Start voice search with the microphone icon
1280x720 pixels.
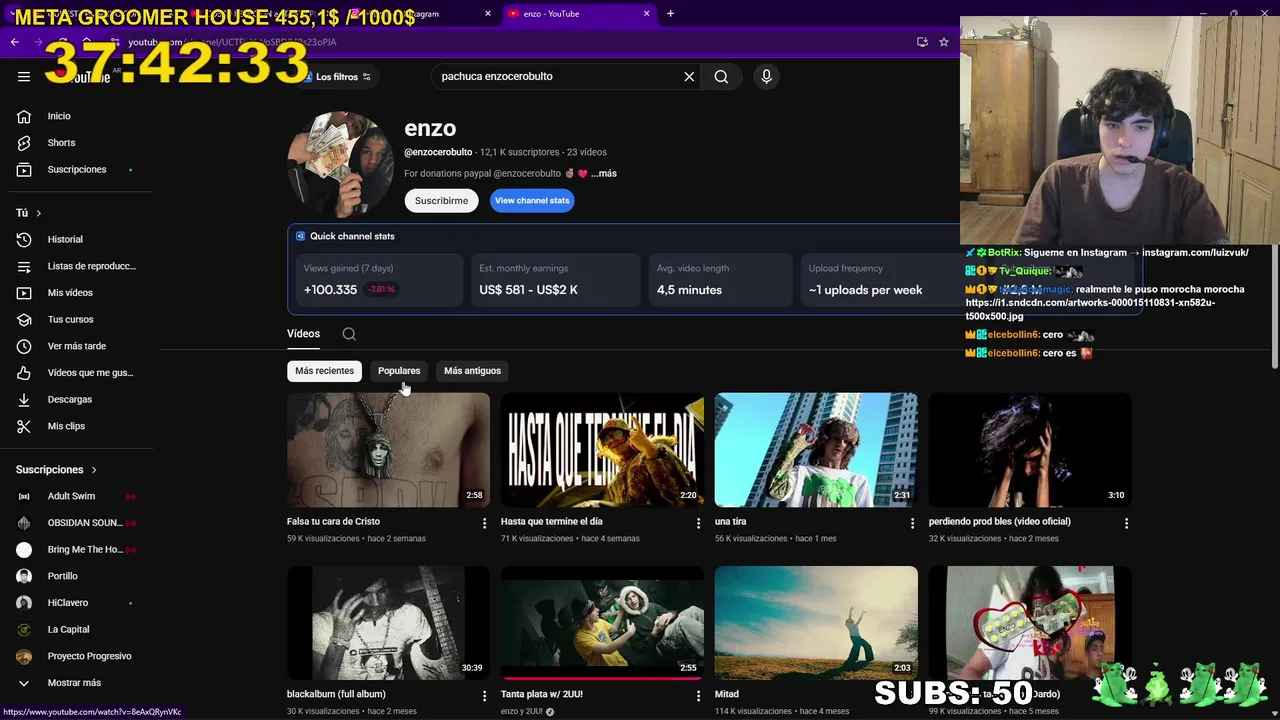coord(766,76)
